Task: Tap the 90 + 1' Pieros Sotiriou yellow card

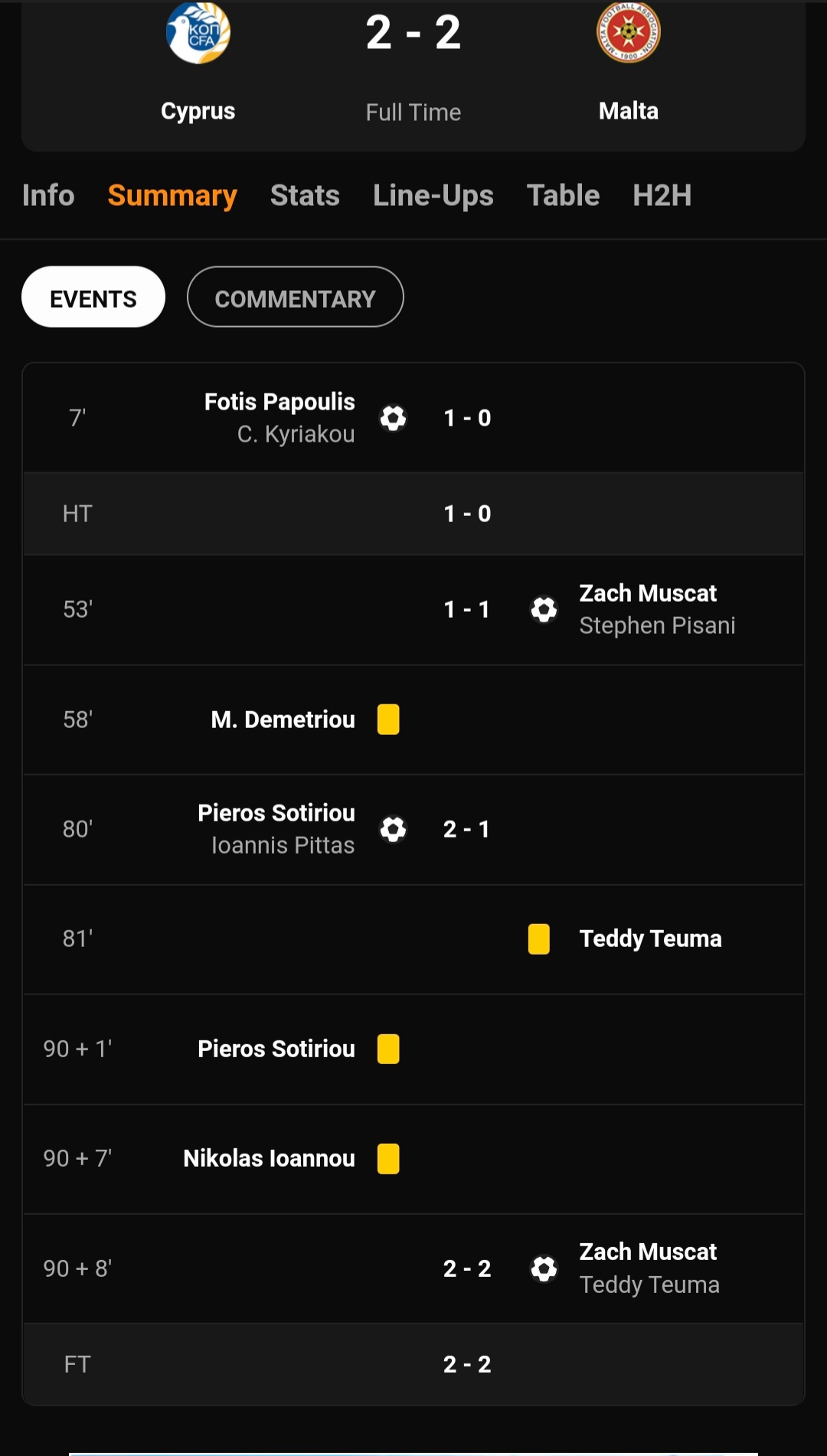Action: pyautogui.click(x=388, y=1049)
